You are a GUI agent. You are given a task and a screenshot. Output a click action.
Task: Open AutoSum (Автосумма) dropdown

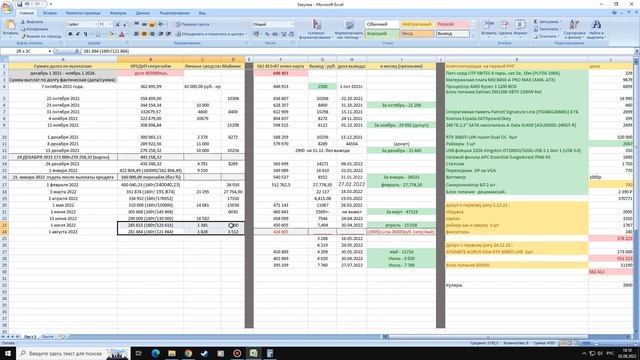click(561, 22)
